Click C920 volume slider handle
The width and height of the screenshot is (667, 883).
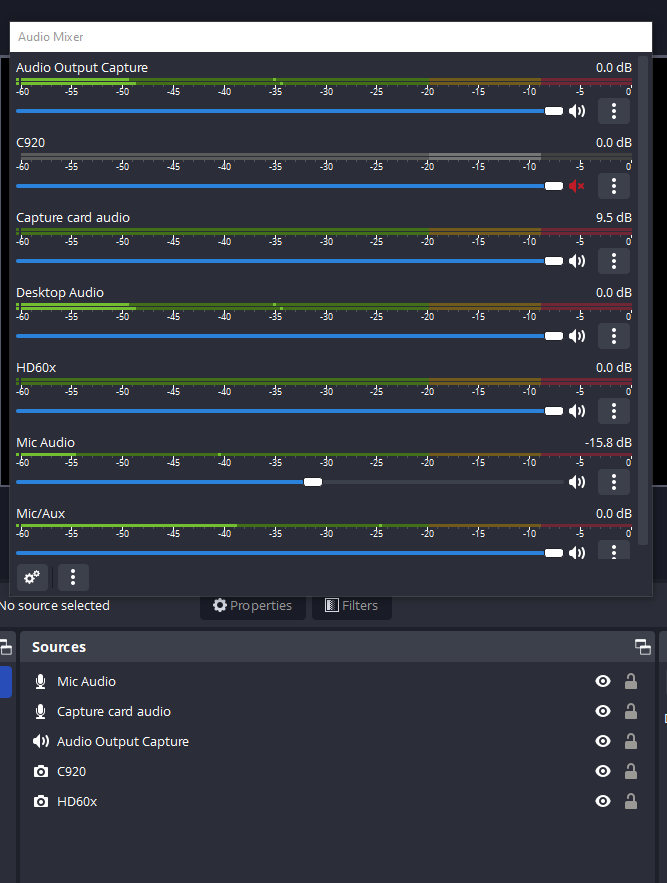click(x=554, y=186)
